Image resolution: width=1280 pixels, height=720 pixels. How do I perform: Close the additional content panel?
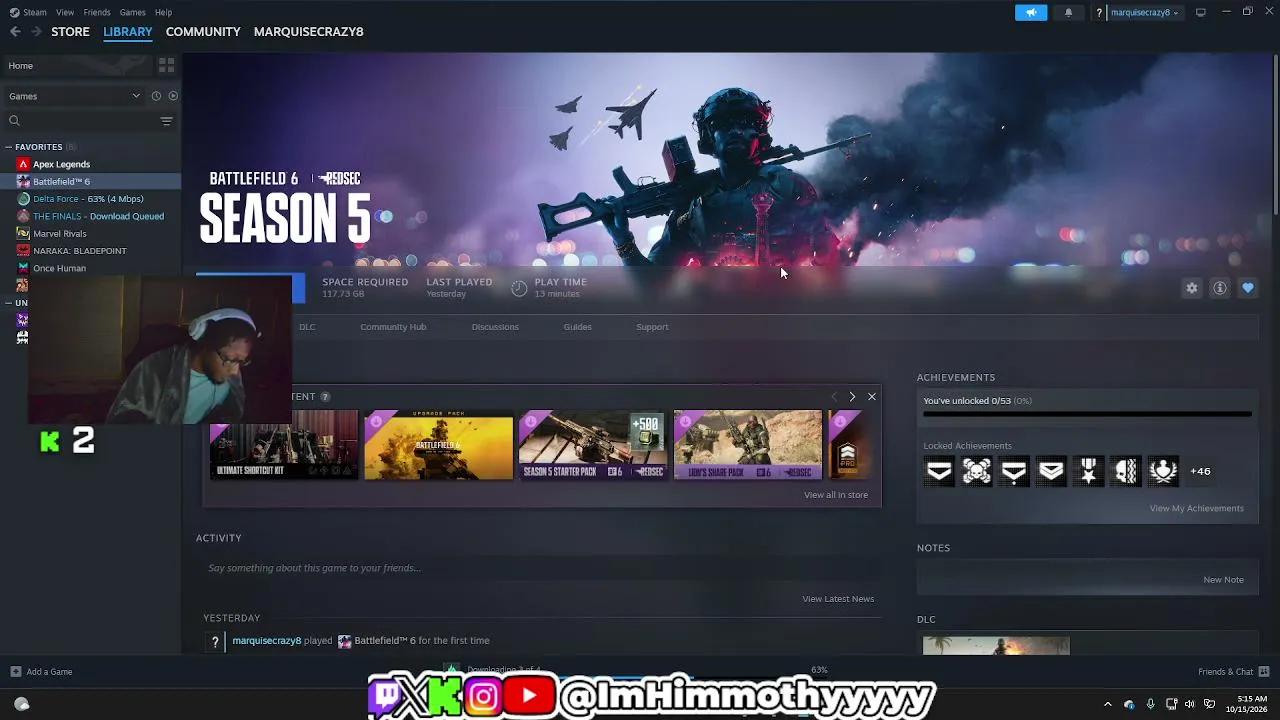872,397
